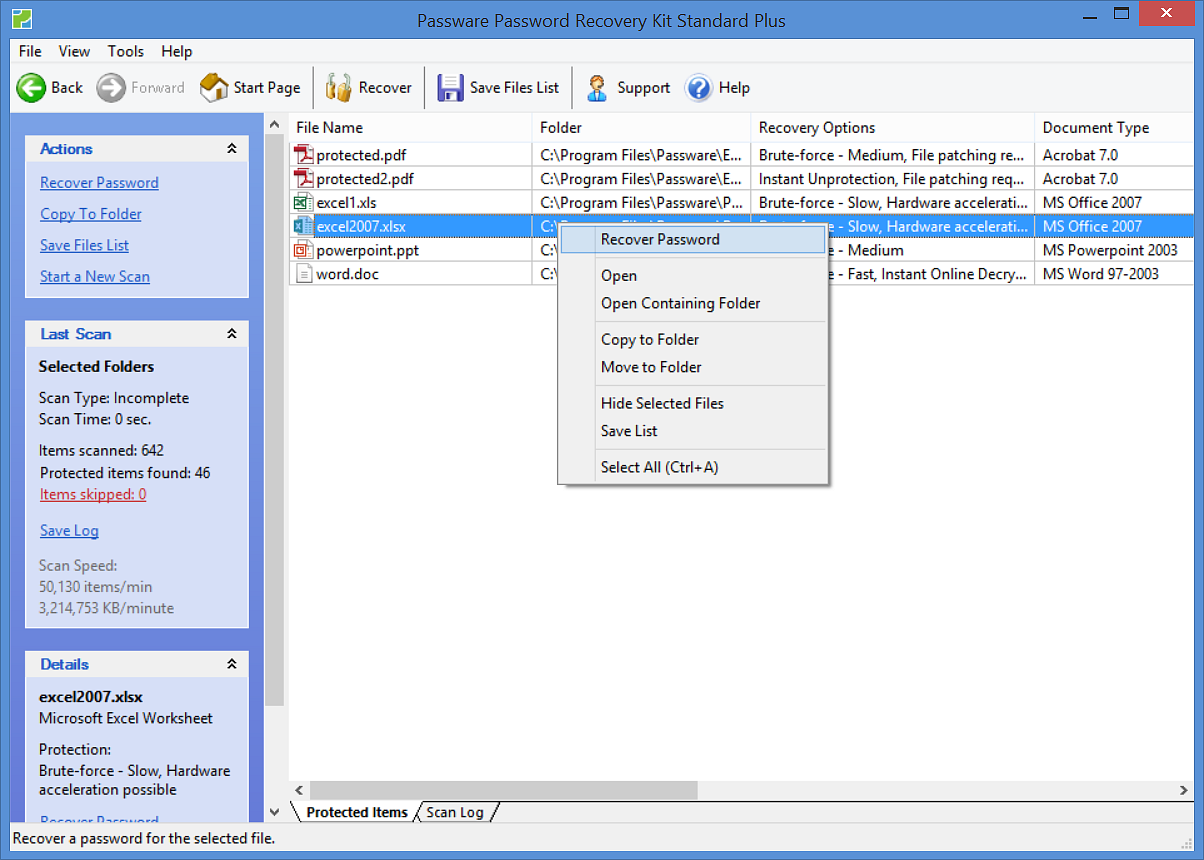1204x860 pixels.
Task: Click the Excel icon beside excel2007.xlsx
Action: coord(303,226)
